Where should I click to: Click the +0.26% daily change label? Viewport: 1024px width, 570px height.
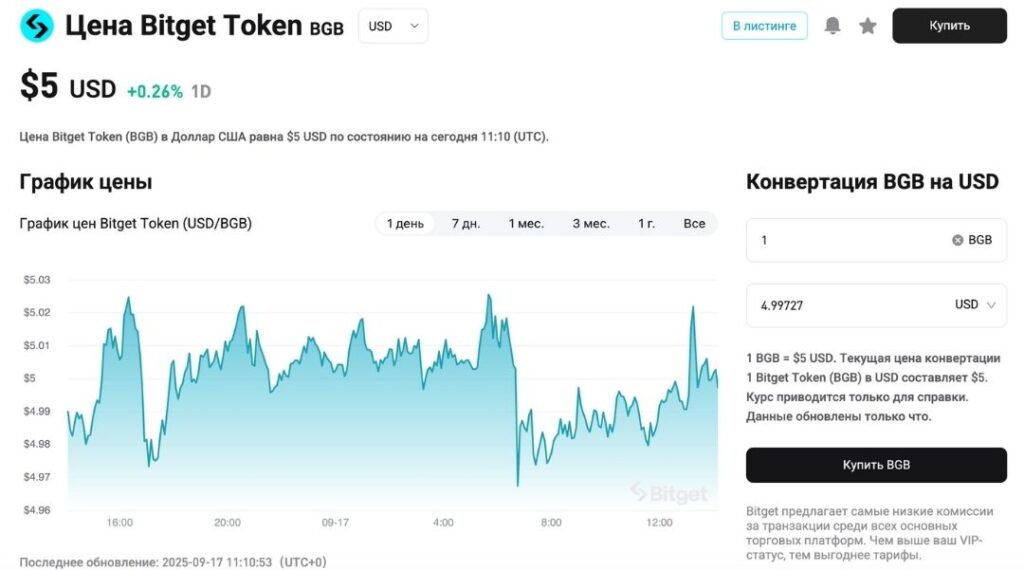point(155,91)
